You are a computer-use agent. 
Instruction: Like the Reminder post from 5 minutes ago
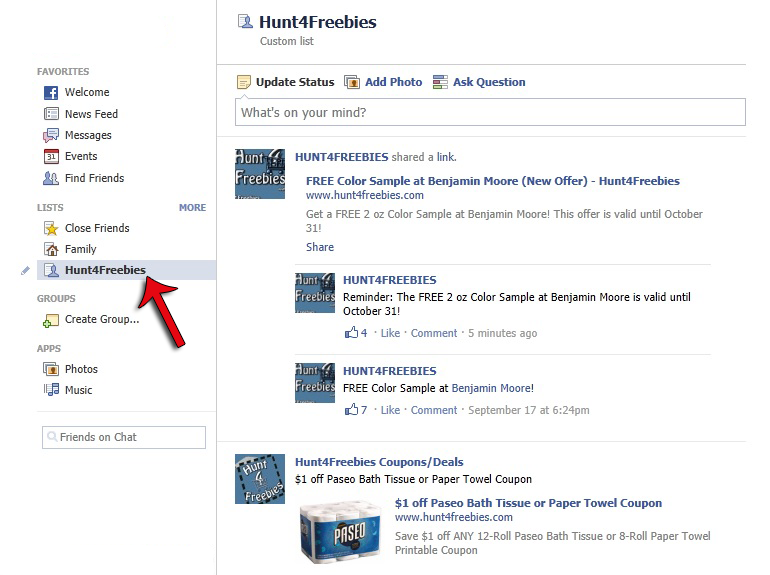[390, 333]
